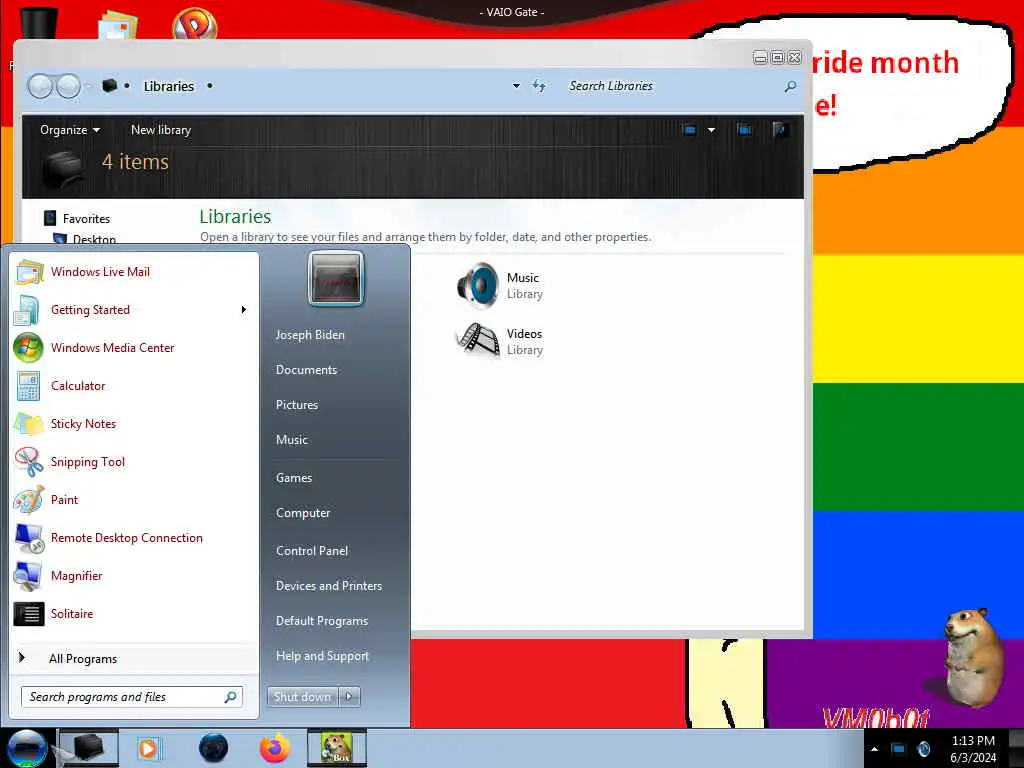1024x768 pixels.
Task: Click the user account picture
Action: tap(336, 279)
